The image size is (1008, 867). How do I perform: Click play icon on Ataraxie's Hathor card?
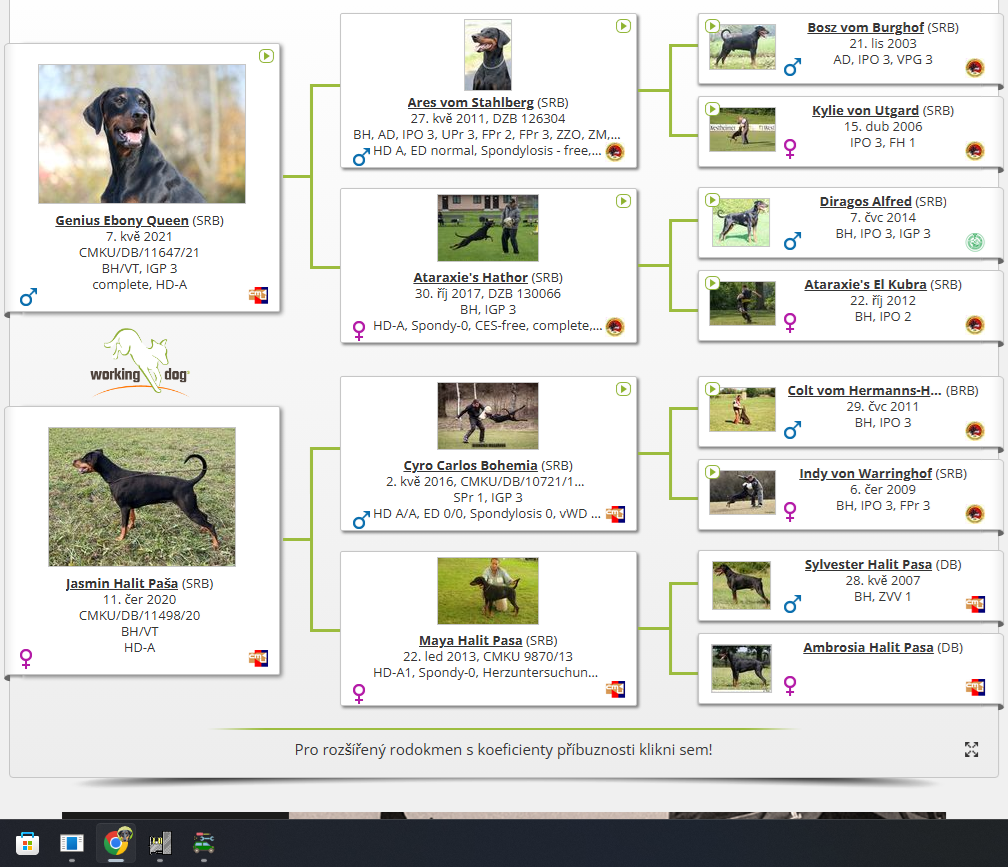[623, 201]
